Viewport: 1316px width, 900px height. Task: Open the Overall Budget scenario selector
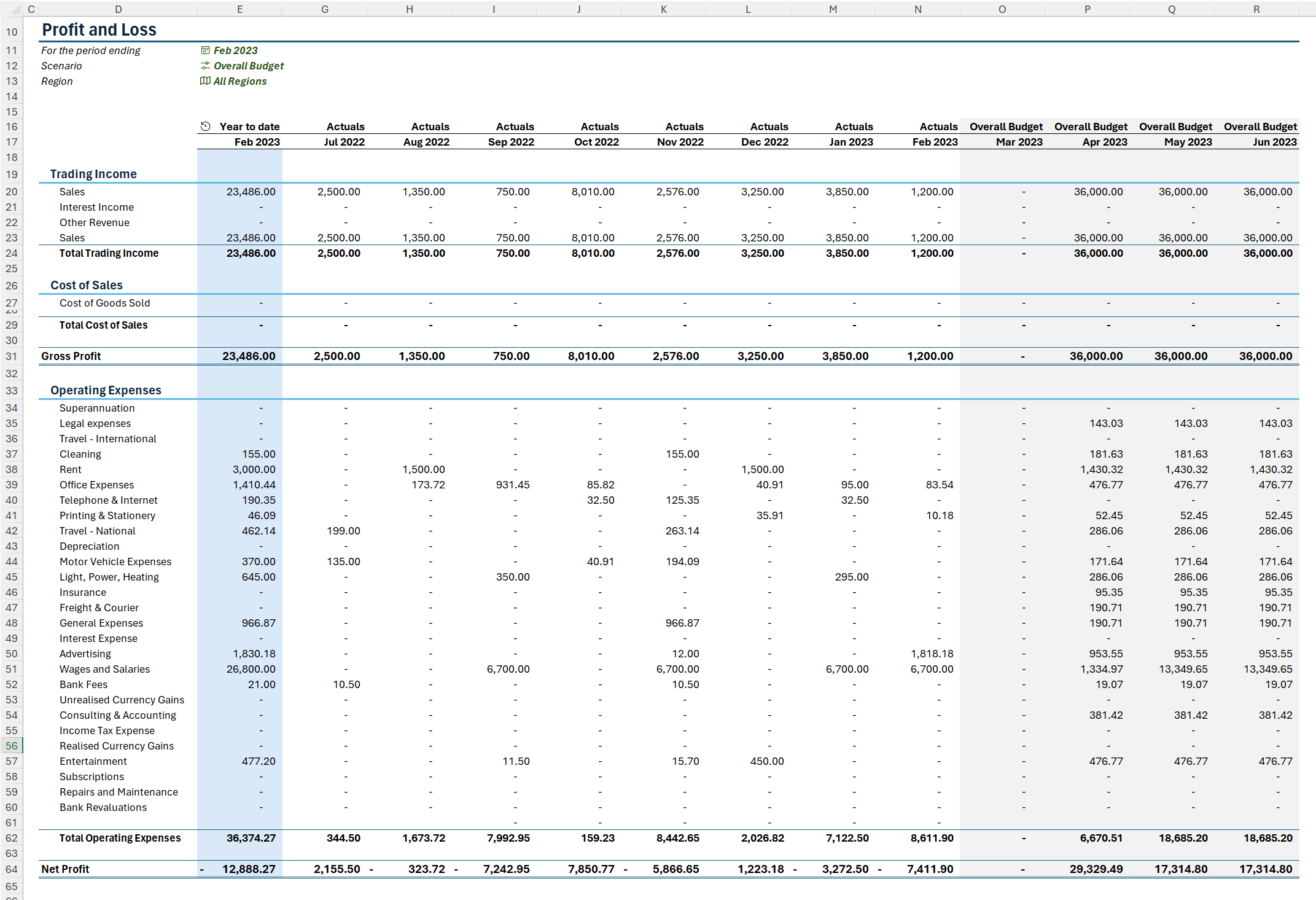(x=248, y=66)
